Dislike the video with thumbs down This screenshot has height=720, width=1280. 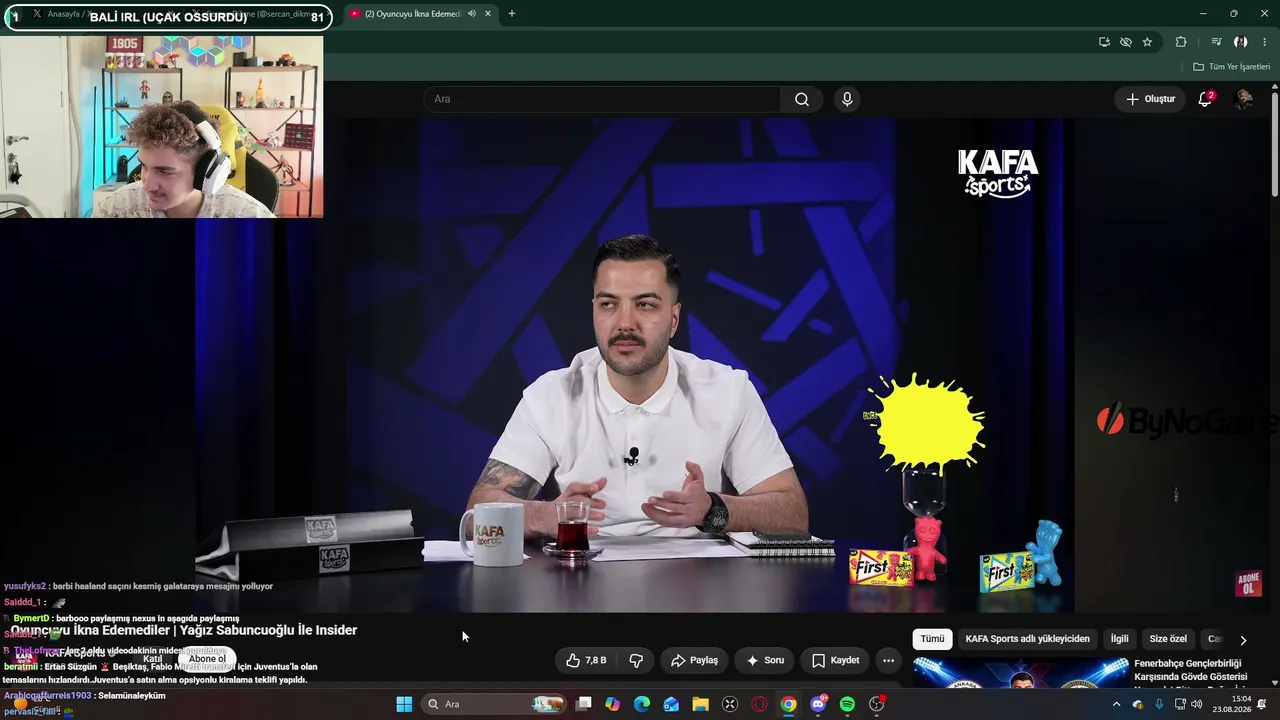coord(636,660)
